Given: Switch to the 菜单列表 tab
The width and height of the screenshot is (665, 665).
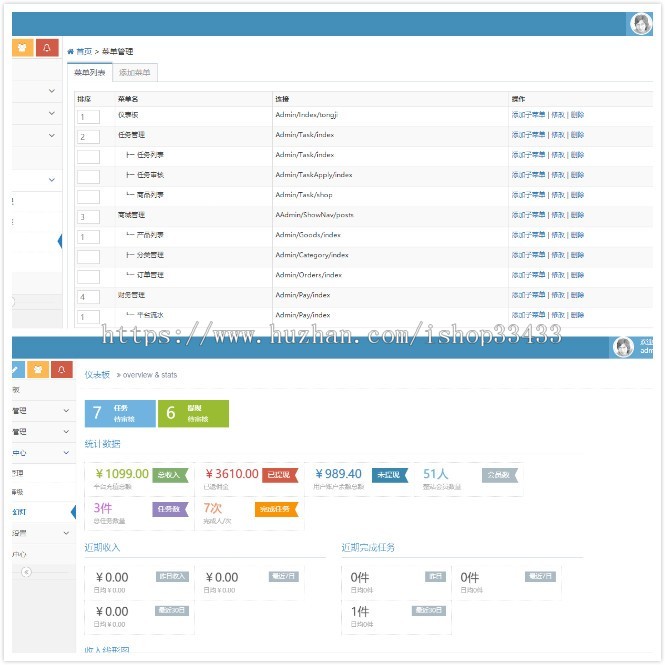Looking at the screenshot, I should click(x=89, y=73).
